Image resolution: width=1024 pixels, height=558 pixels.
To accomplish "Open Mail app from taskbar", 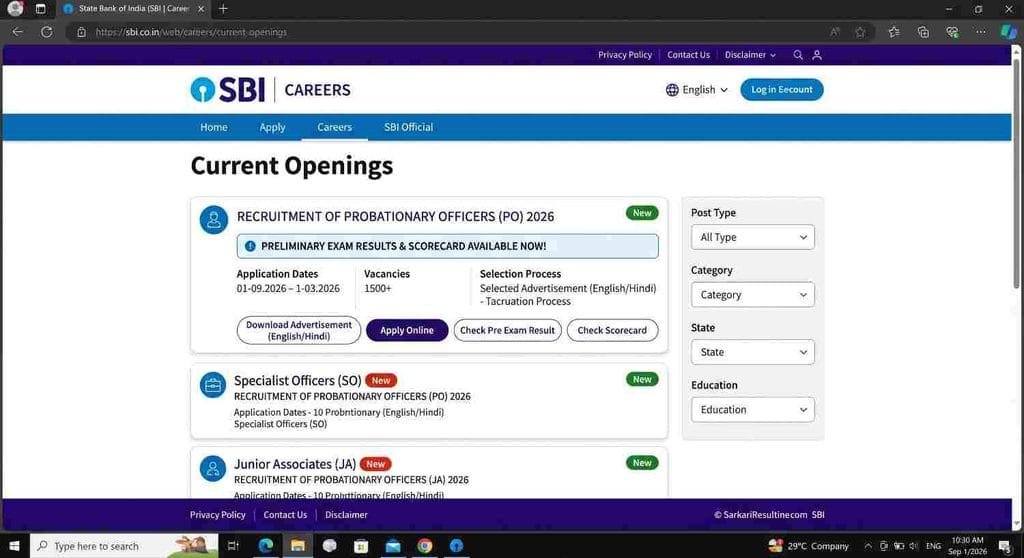I will pos(393,546).
